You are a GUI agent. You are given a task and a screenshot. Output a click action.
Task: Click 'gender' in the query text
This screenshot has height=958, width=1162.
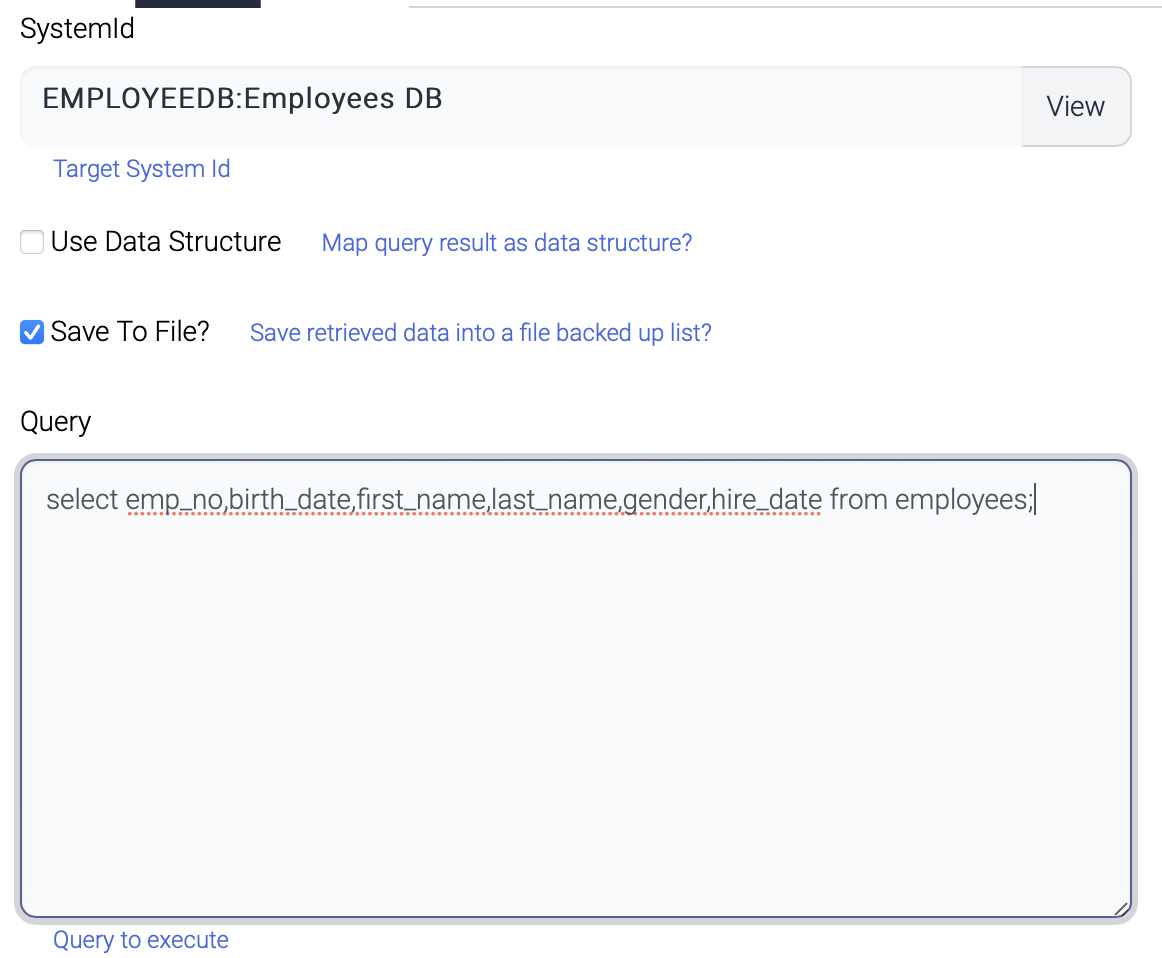[x=664, y=499]
